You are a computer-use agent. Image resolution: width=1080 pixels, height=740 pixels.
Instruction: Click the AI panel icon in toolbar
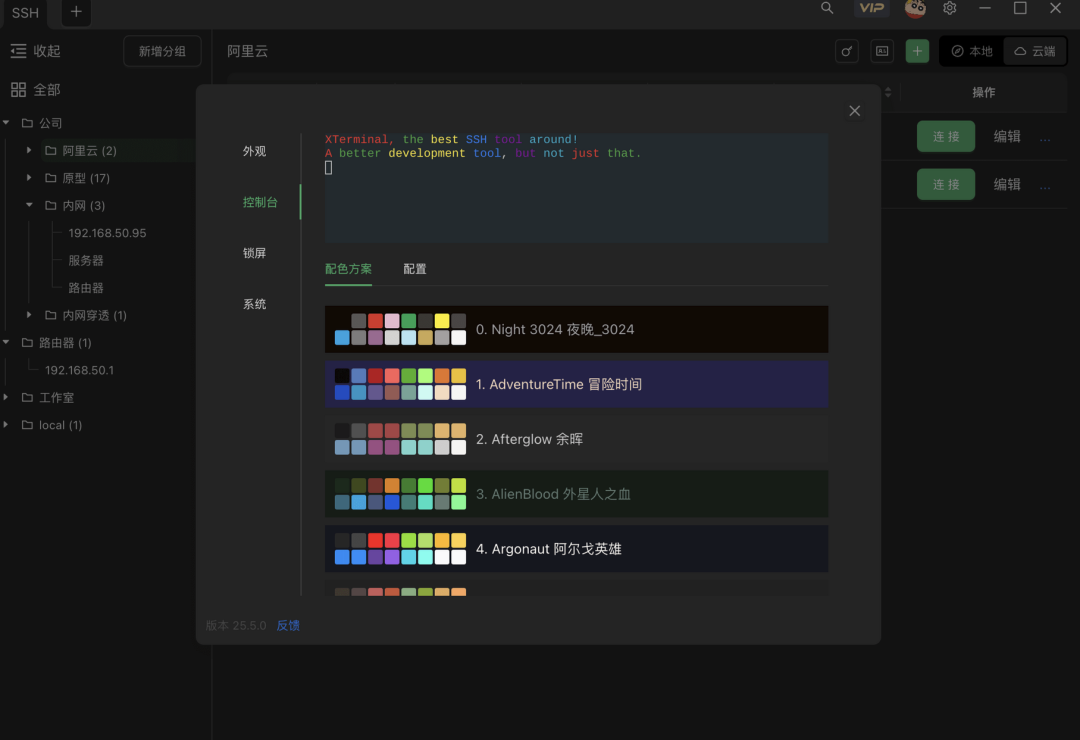pos(882,51)
